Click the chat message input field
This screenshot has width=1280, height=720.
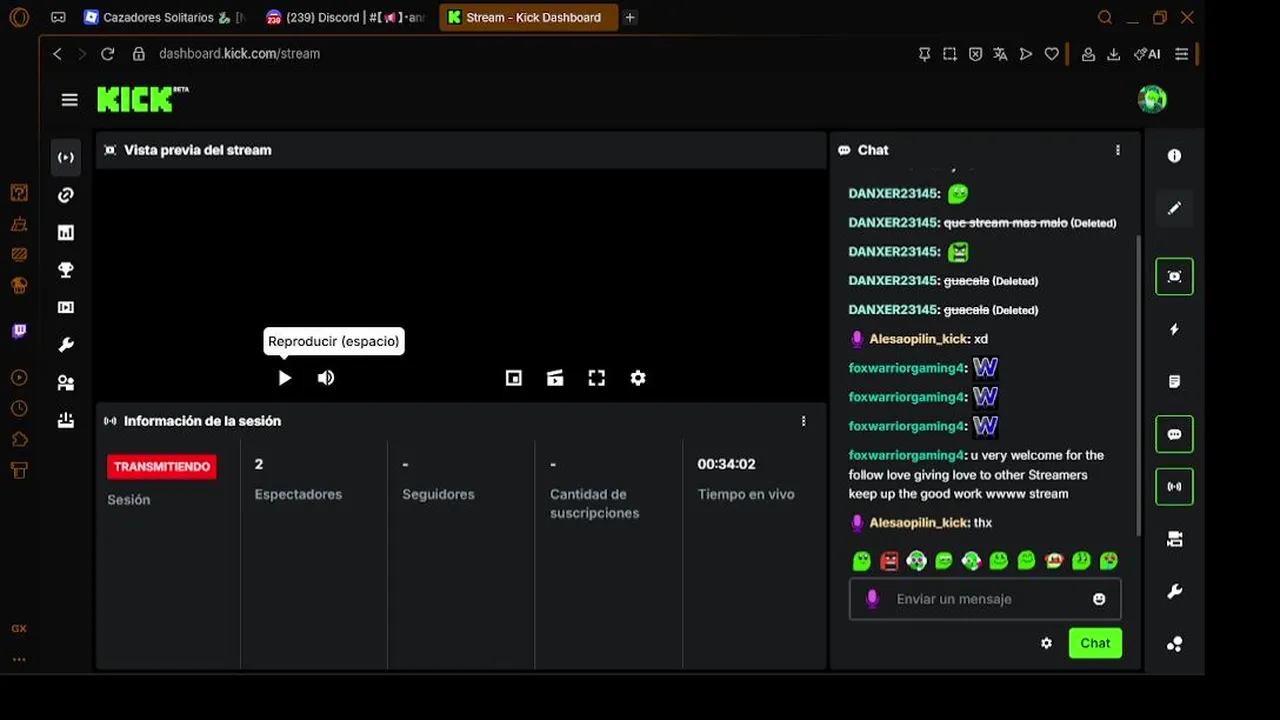pos(985,599)
